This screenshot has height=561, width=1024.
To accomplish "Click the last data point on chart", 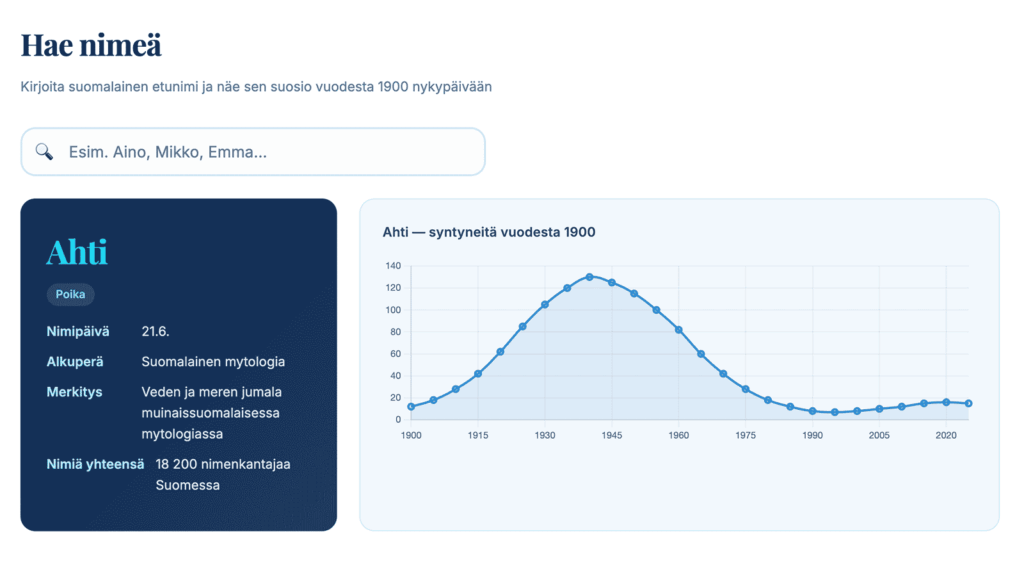I will tap(968, 403).
